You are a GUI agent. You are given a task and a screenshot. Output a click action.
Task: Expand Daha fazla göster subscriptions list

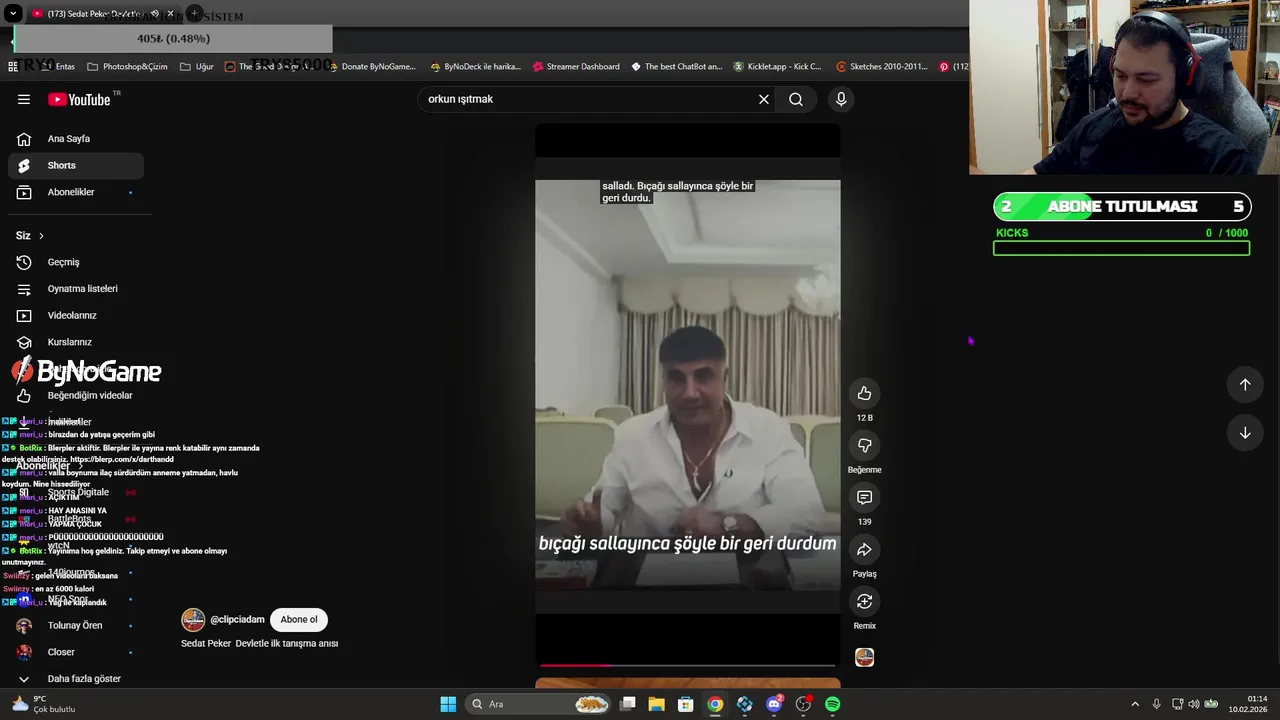[x=76, y=679]
